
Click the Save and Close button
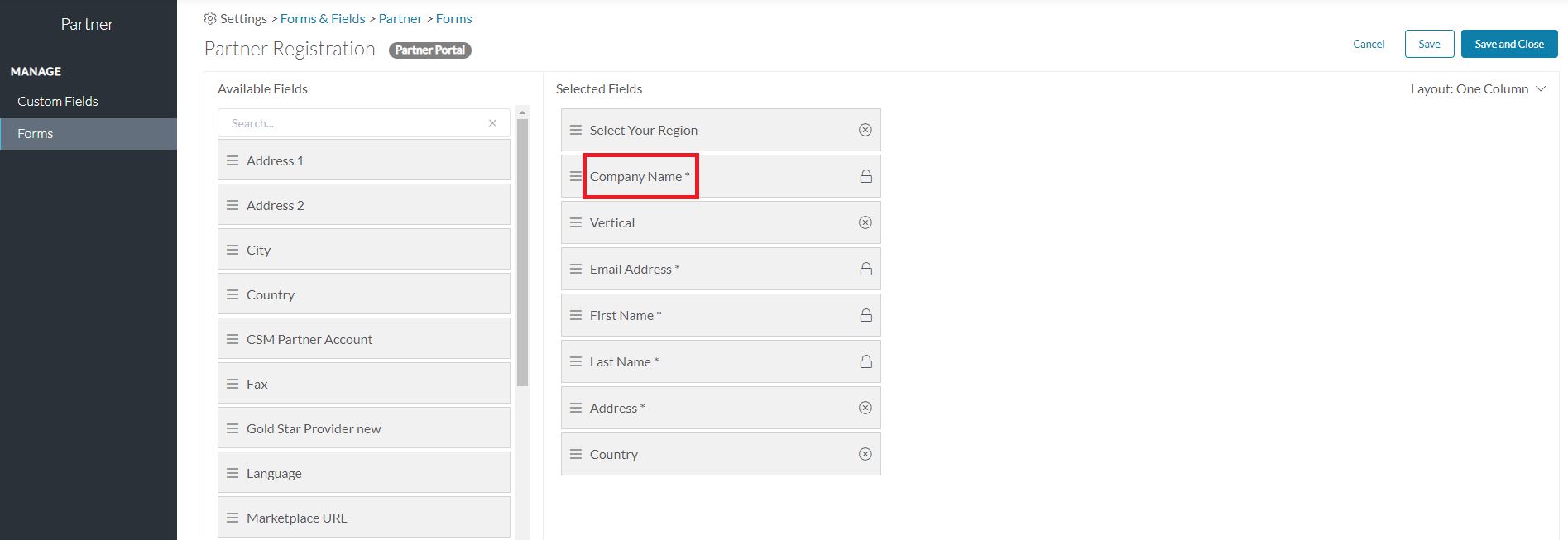(1508, 44)
